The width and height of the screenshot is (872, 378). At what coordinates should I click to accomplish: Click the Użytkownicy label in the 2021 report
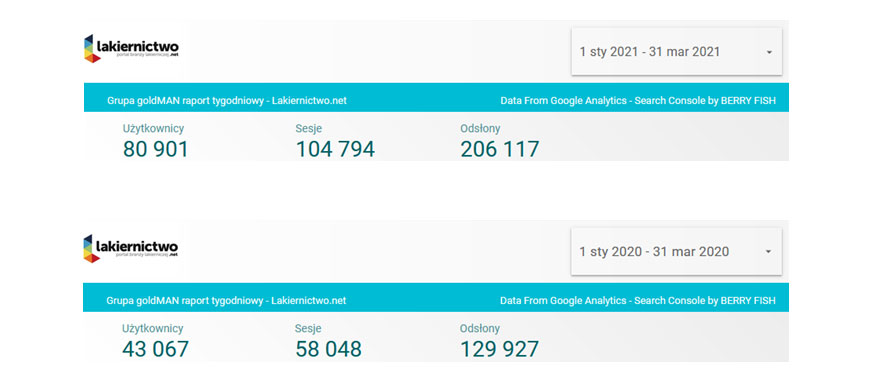(153, 129)
